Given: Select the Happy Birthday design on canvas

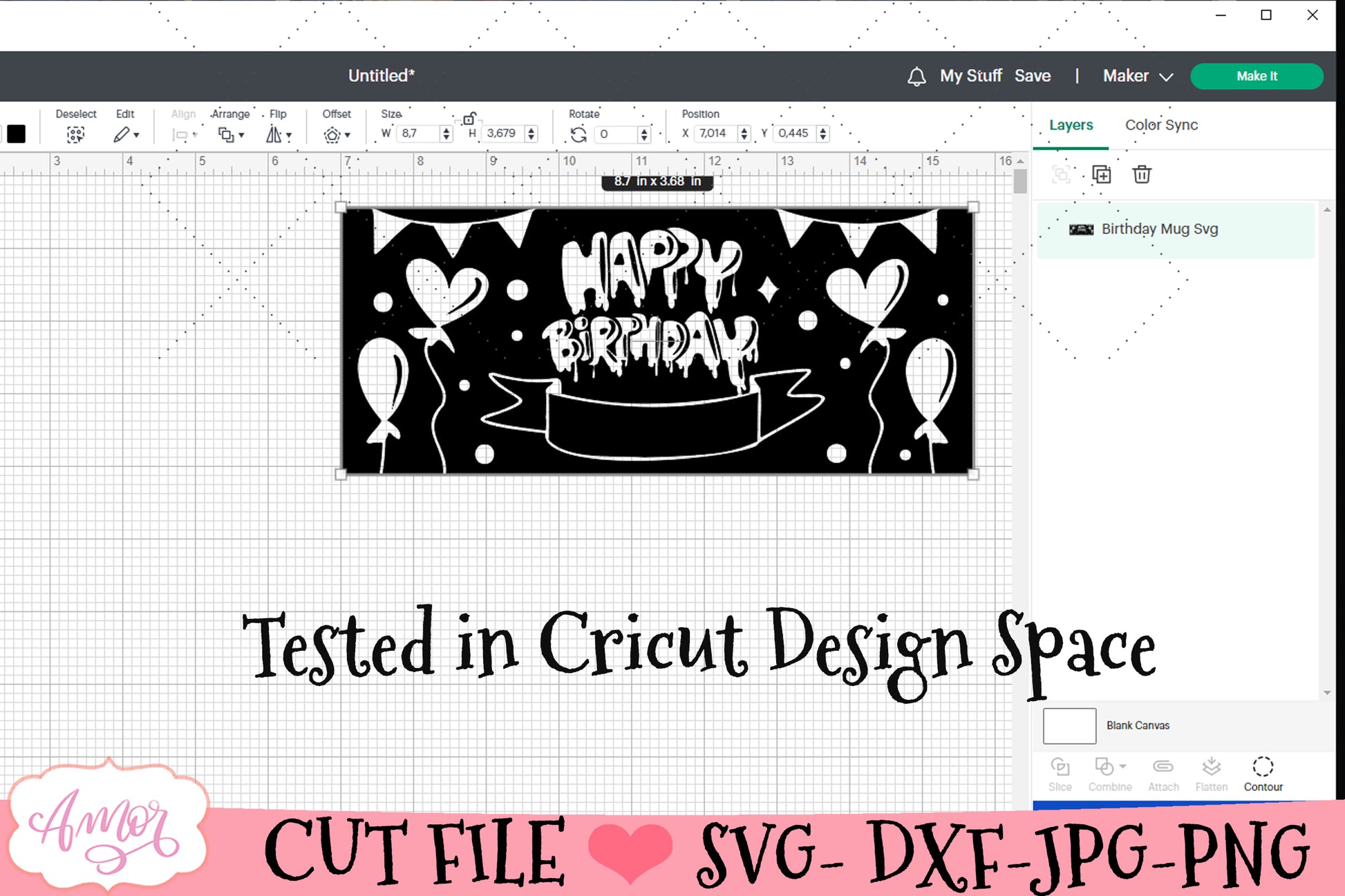Looking at the screenshot, I should (657, 341).
